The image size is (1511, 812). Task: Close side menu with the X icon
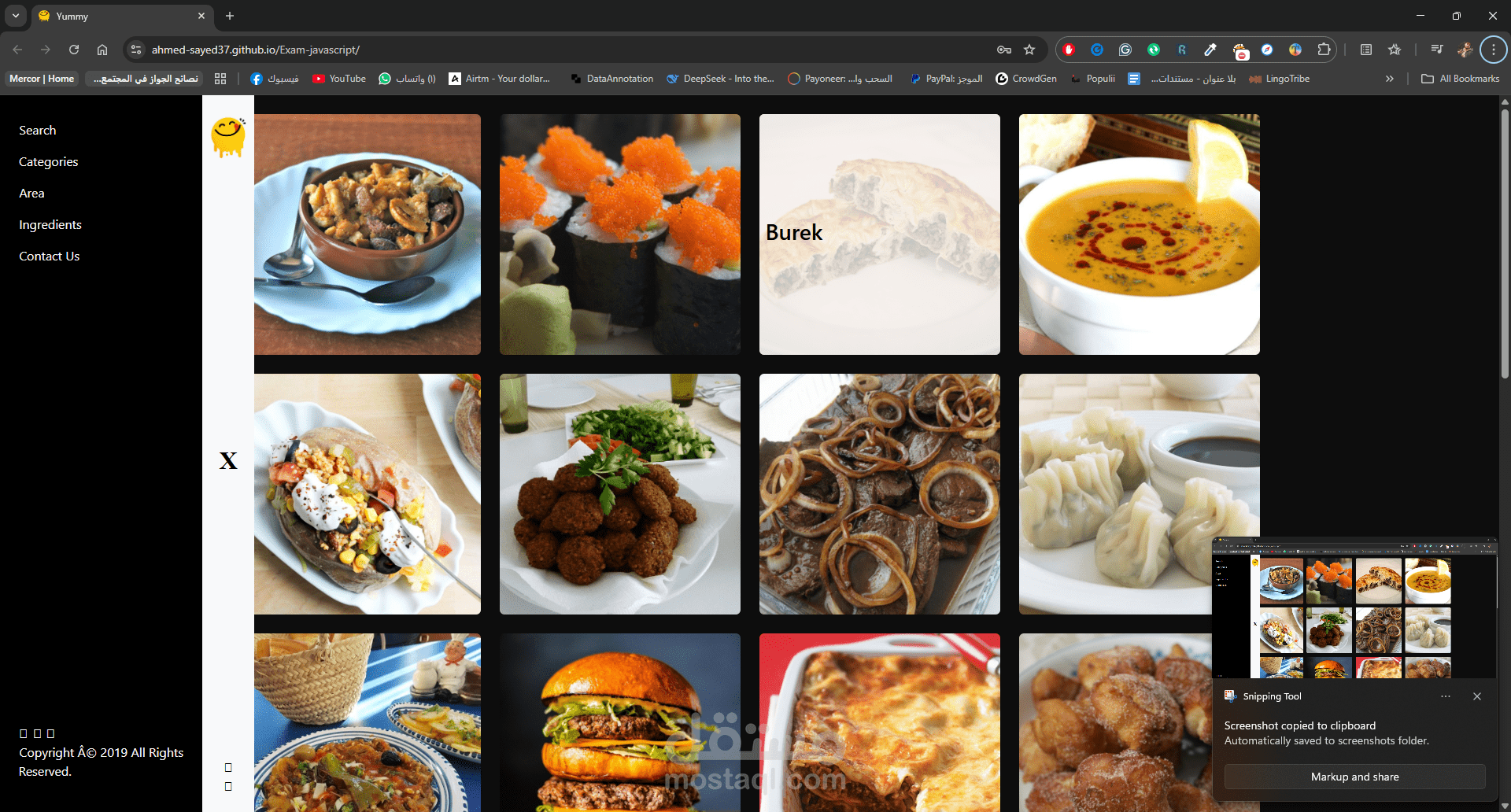tap(228, 460)
